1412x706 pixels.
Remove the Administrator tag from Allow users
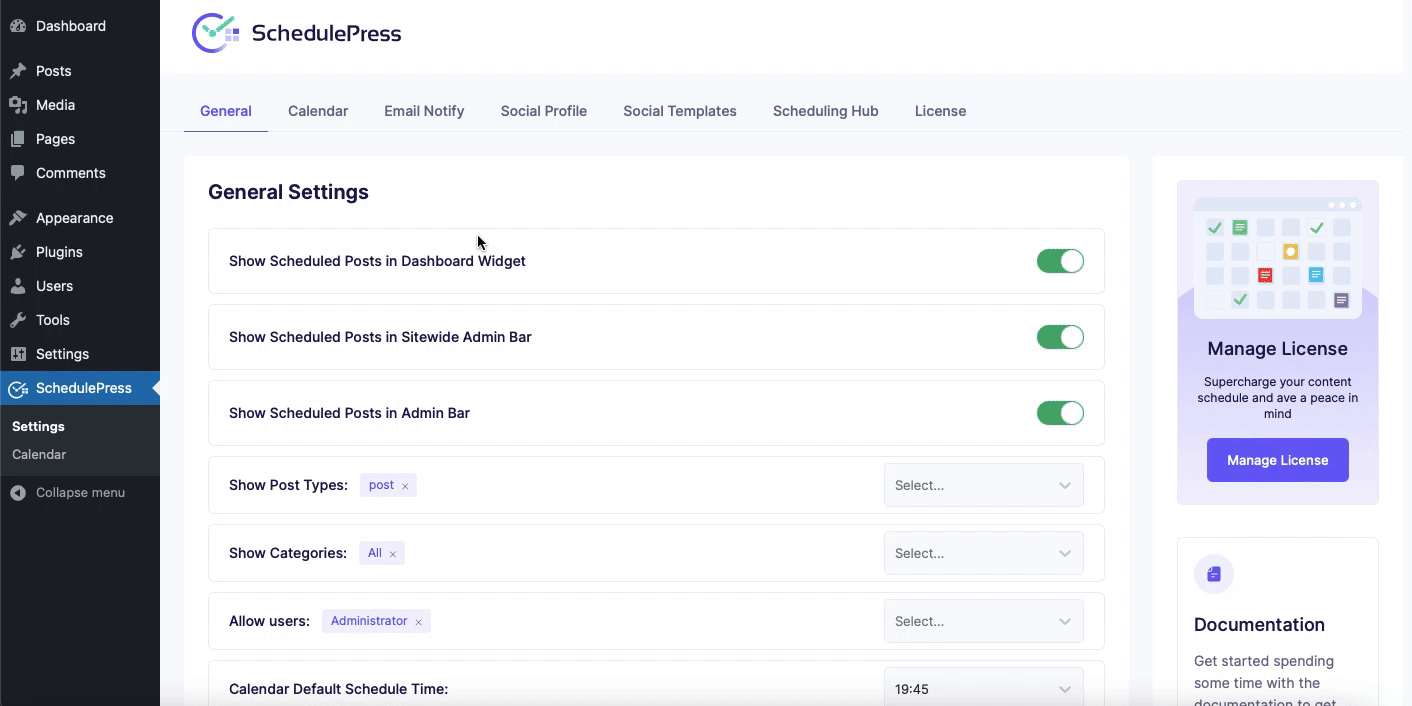pos(417,621)
